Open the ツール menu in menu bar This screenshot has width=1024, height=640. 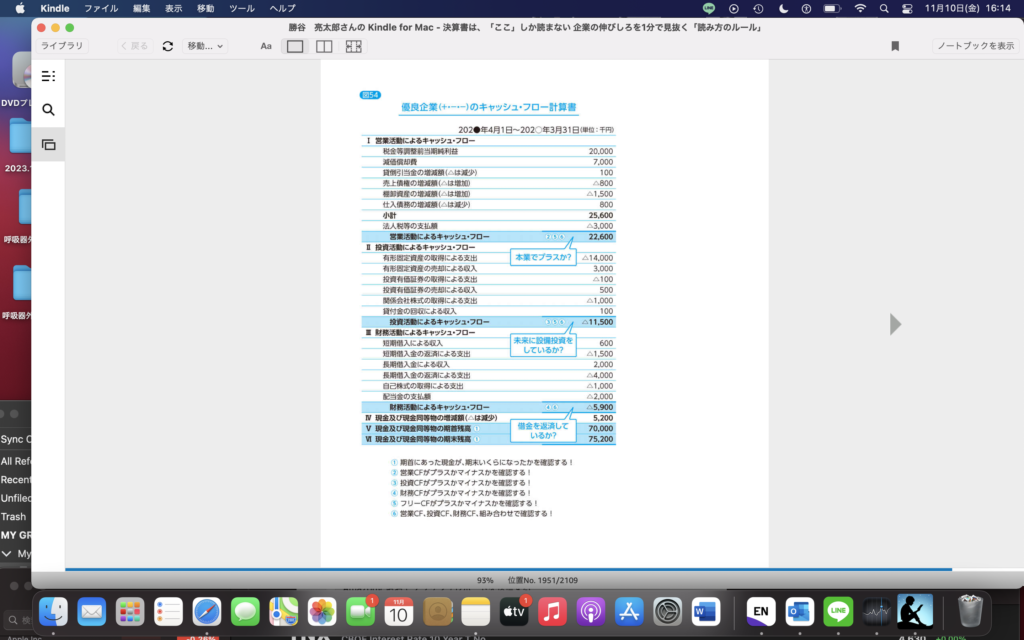pyautogui.click(x=241, y=8)
